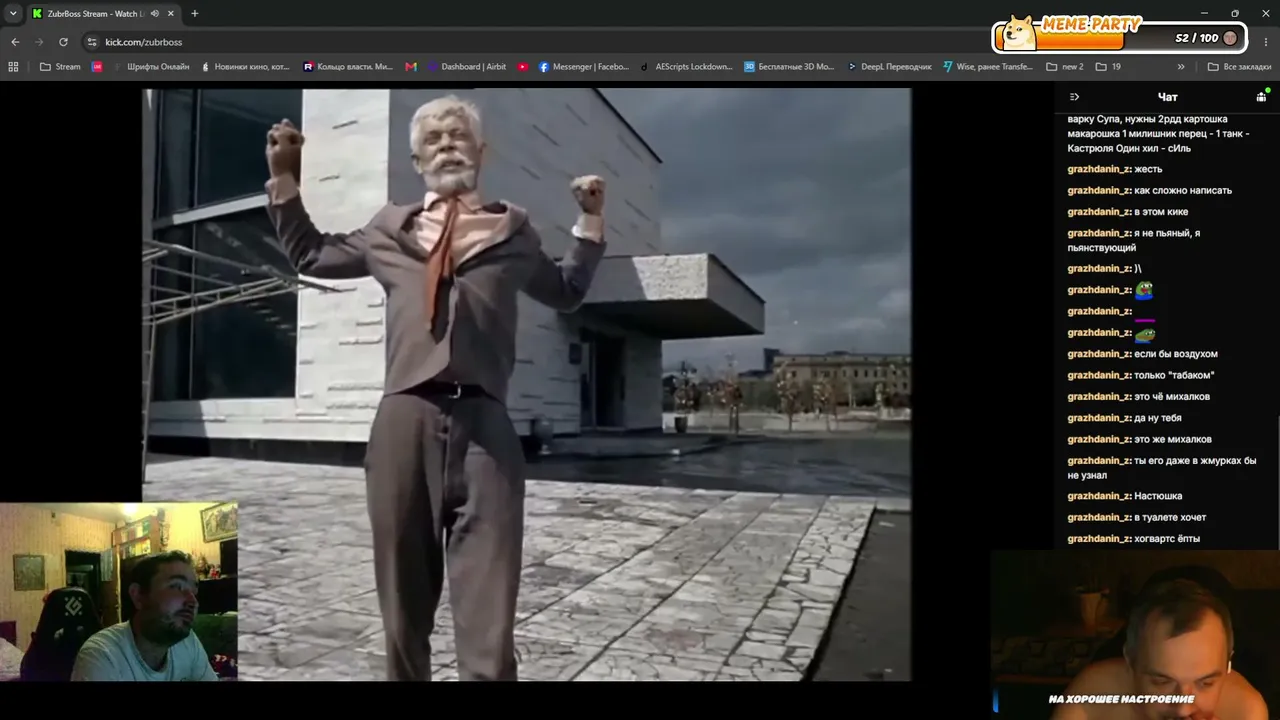
Task: Go back to the previous page
Action: click(15, 42)
